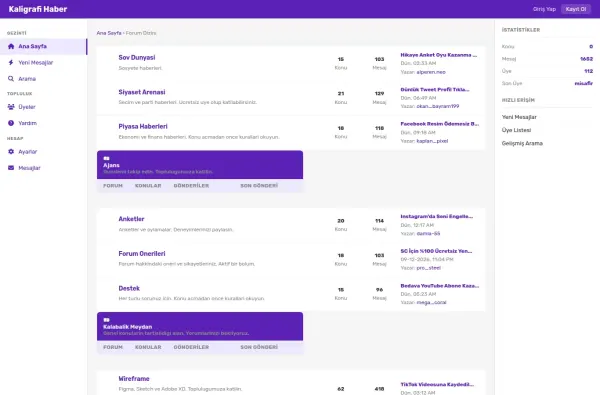Open the Kaligrafi Haber site logo
The height and width of the screenshot is (395, 600).
[38, 9]
